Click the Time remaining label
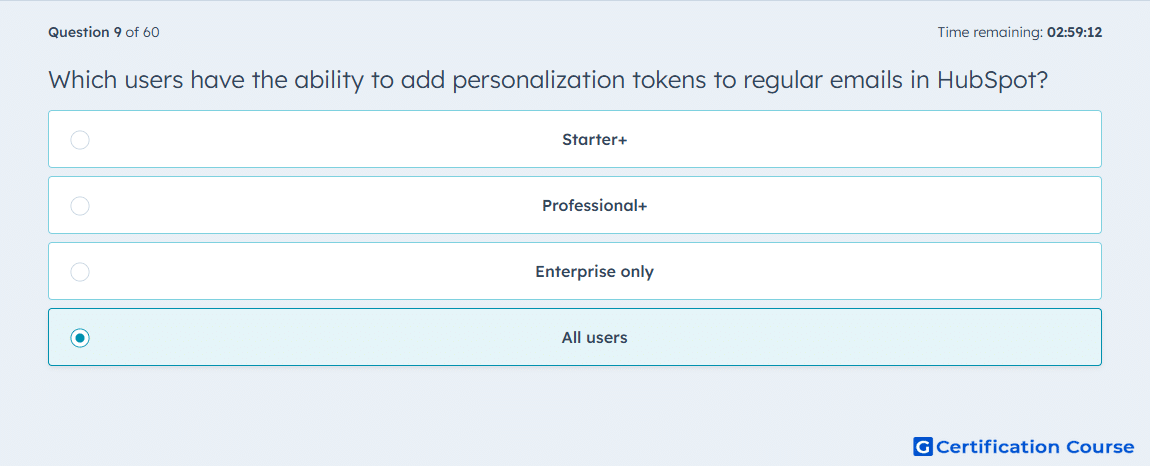Viewport: 1150px width, 466px height. [990, 32]
